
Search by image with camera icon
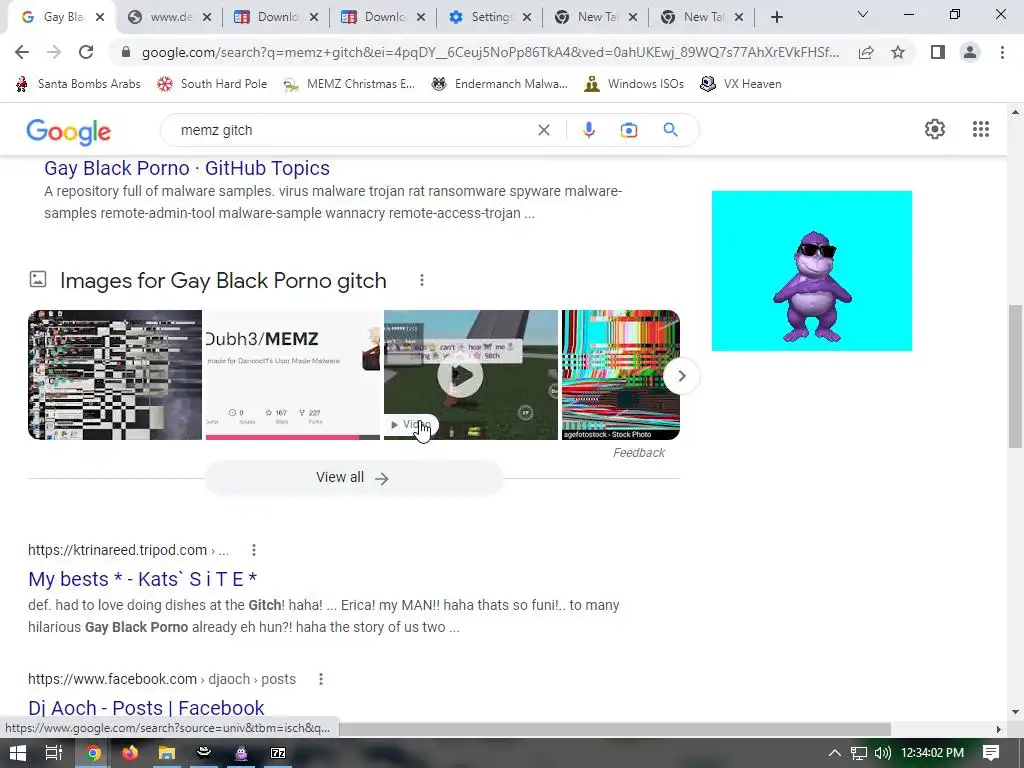(628, 131)
